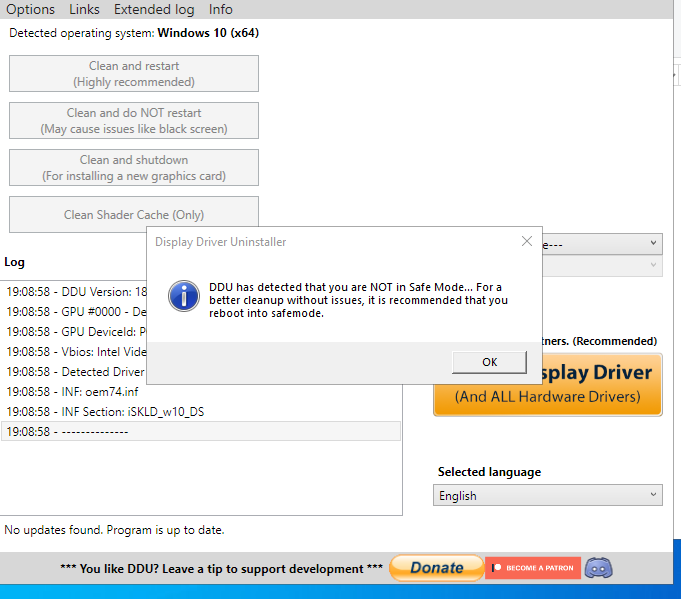Select log row 'INF: oem74.inf'

(x=201, y=392)
